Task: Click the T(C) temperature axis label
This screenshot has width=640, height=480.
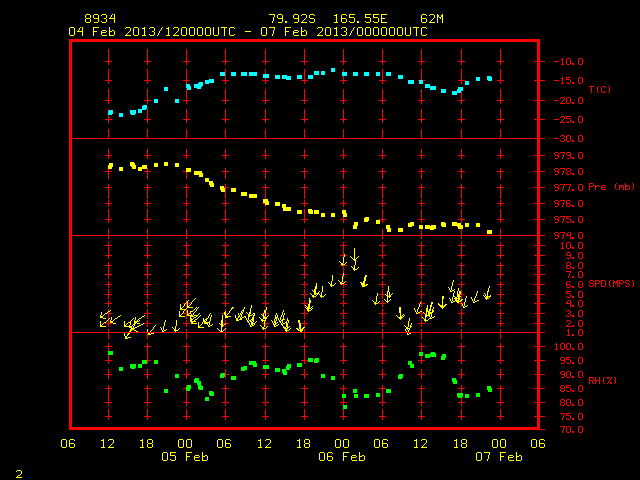Action: [x=600, y=89]
